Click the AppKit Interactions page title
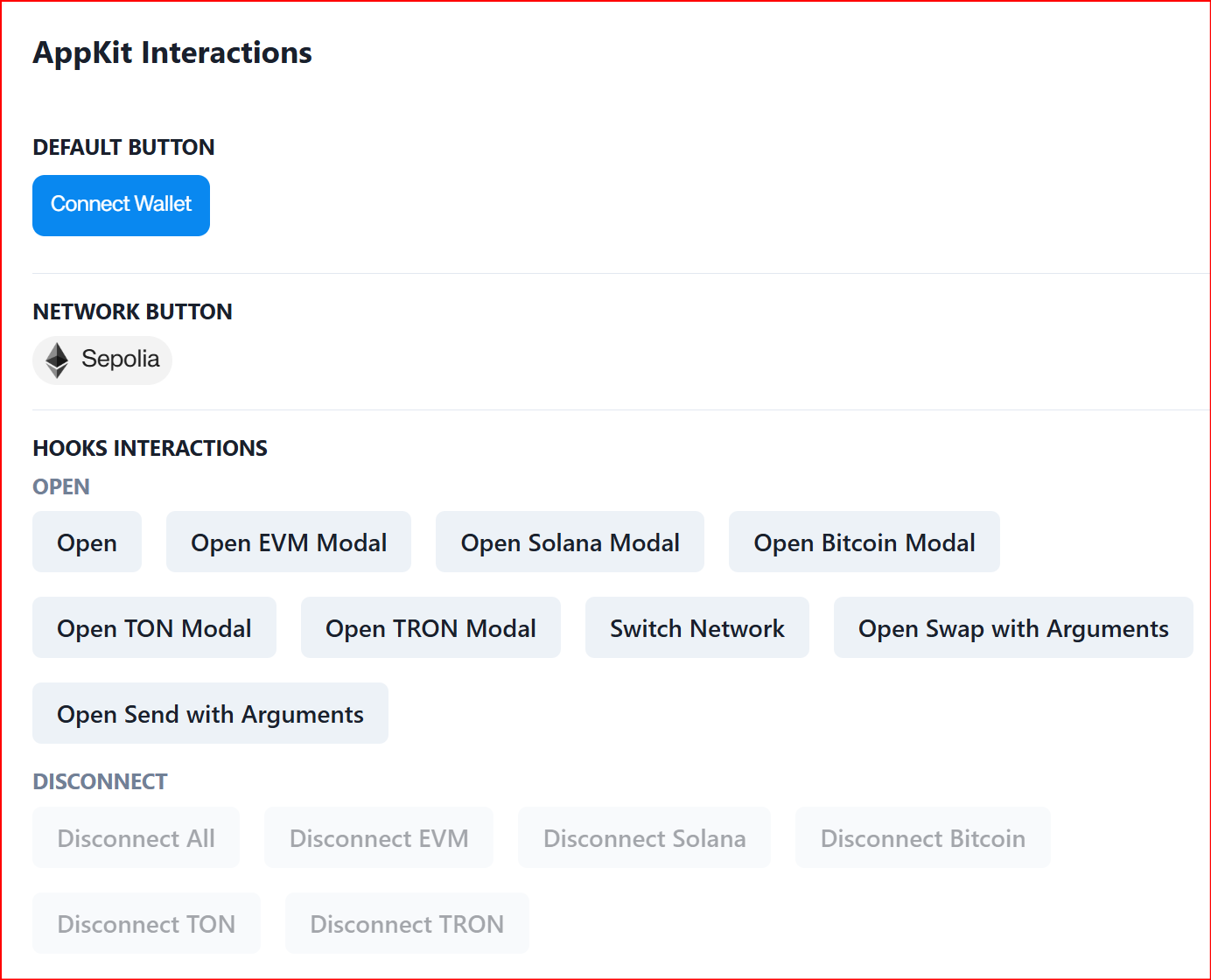This screenshot has width=1211, height=980. (172, 52)
